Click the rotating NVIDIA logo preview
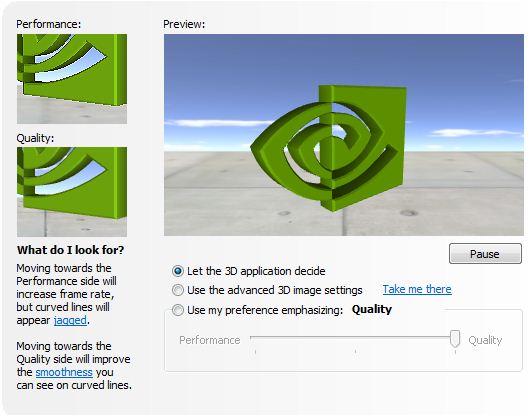 [344, 135]
